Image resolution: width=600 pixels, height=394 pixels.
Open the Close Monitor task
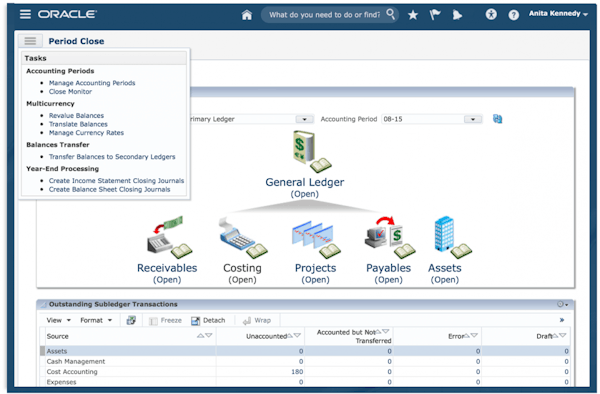70,92
